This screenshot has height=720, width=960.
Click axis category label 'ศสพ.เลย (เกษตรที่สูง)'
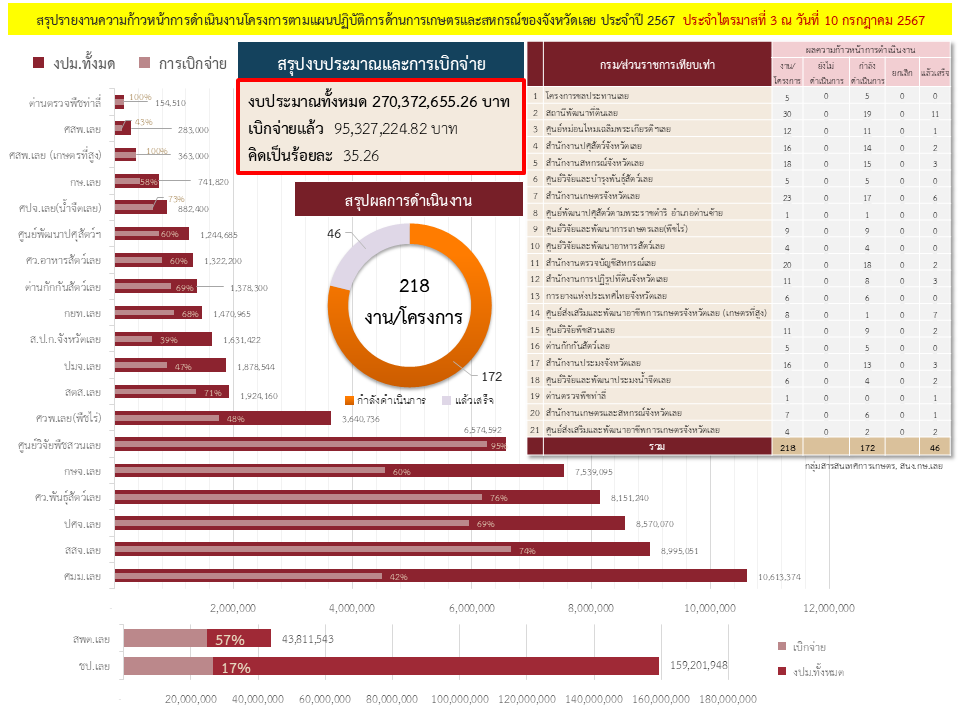[x=55, y=156]
